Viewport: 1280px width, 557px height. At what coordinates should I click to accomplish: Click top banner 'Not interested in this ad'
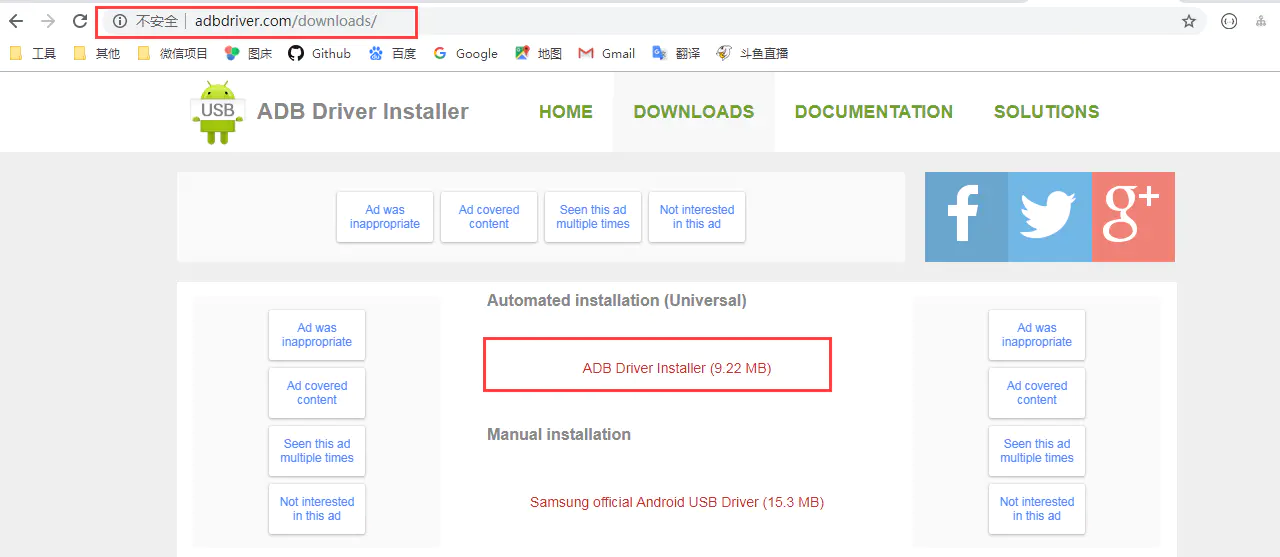(x=697, y=217)
